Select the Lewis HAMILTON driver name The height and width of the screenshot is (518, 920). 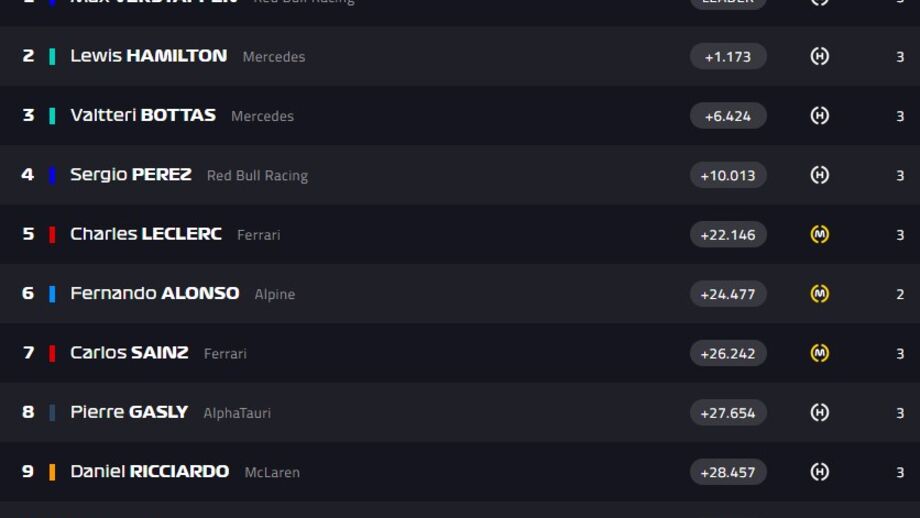tap(148, 56)
